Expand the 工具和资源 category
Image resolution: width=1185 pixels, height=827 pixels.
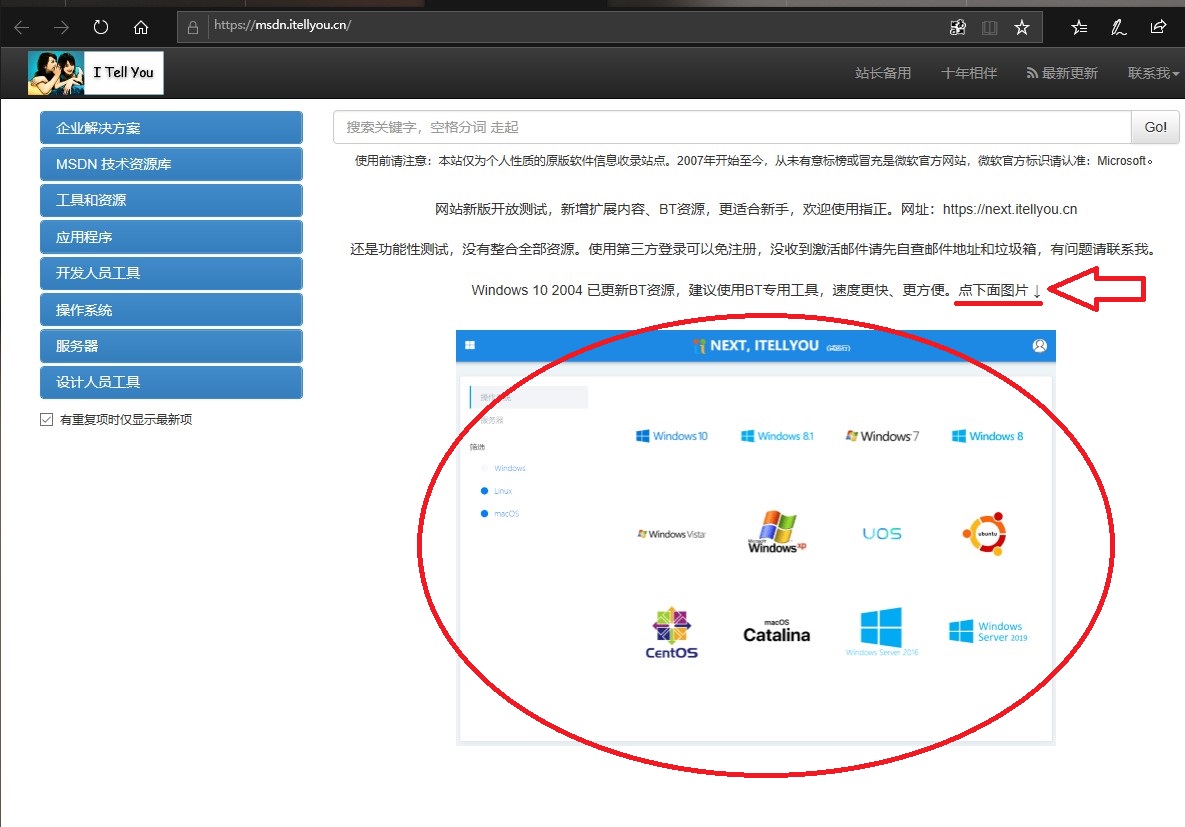click(172, 200)
